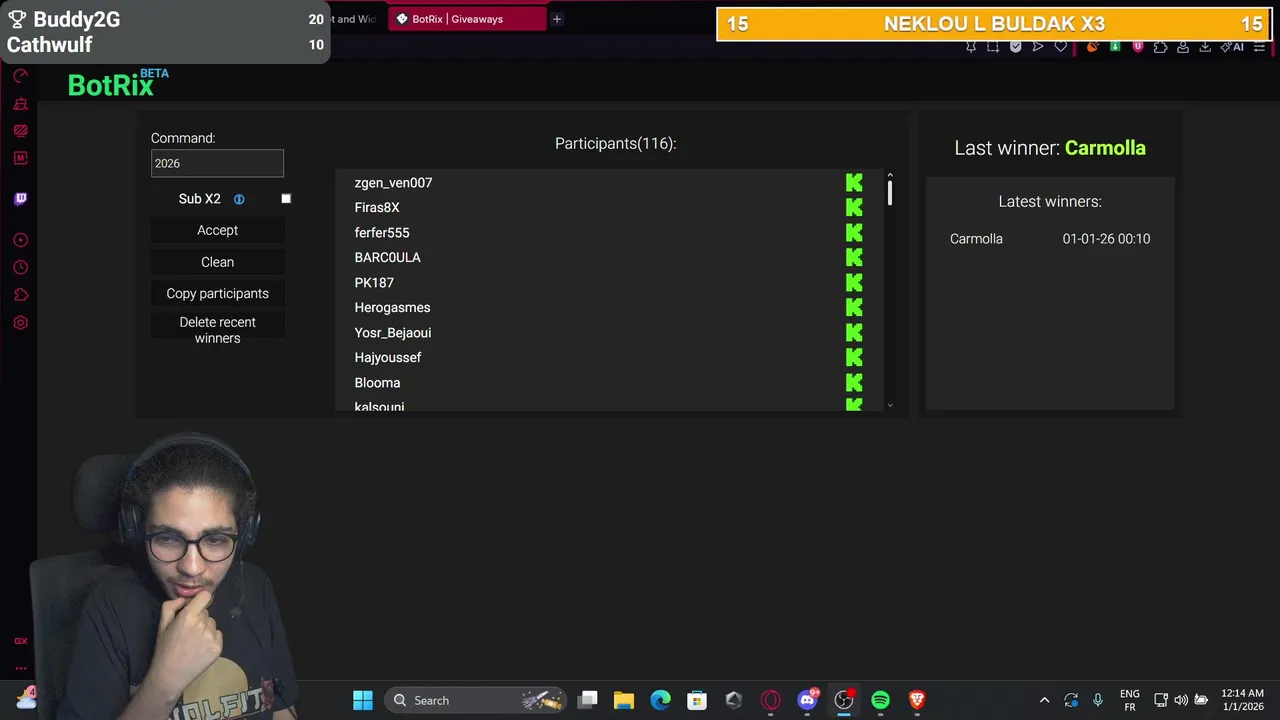The width and height of the screenshot is (1280, 720).
Task: Click the Accept button
Action: [217, 230]
